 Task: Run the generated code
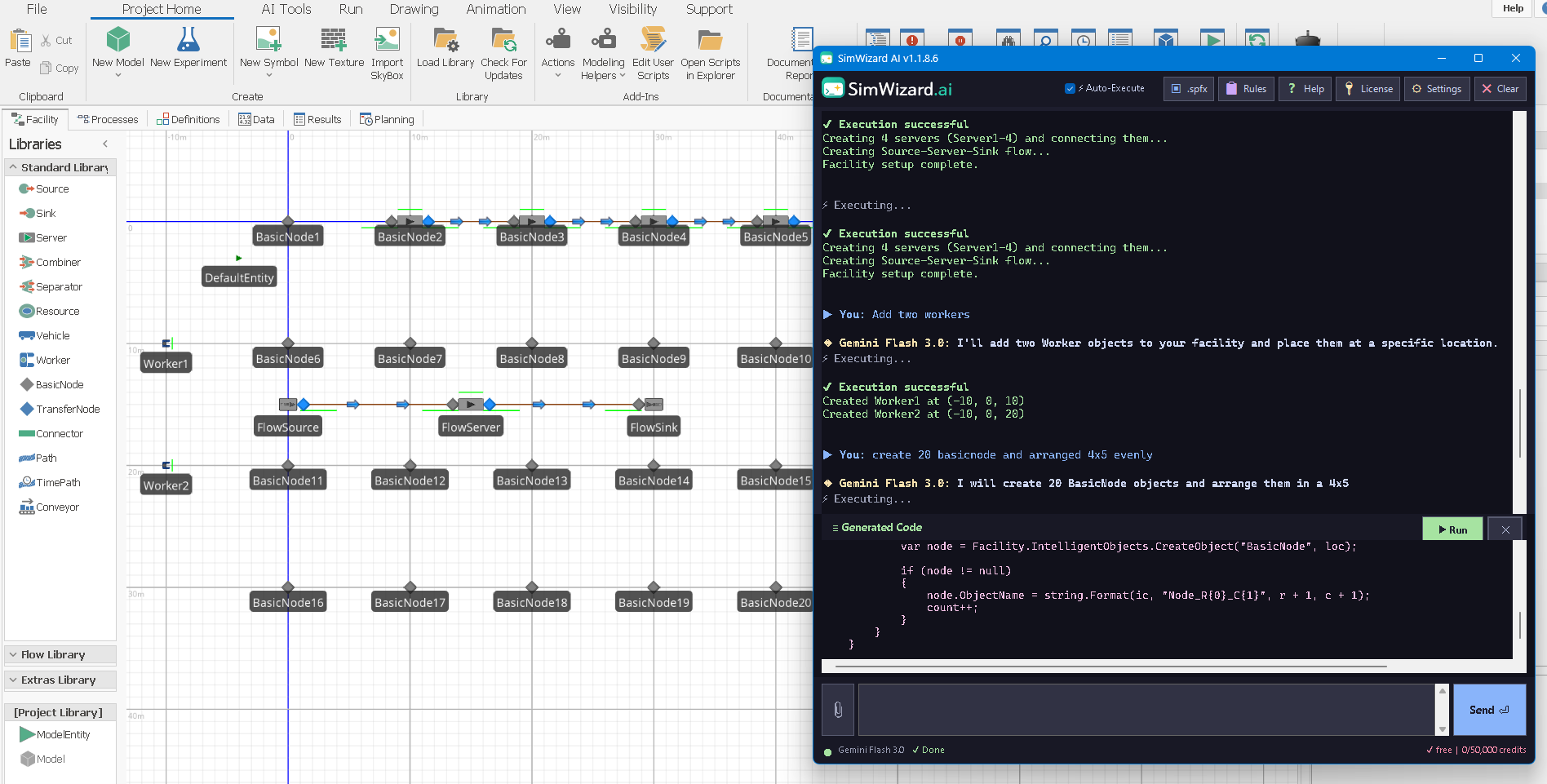[1452, 529]
